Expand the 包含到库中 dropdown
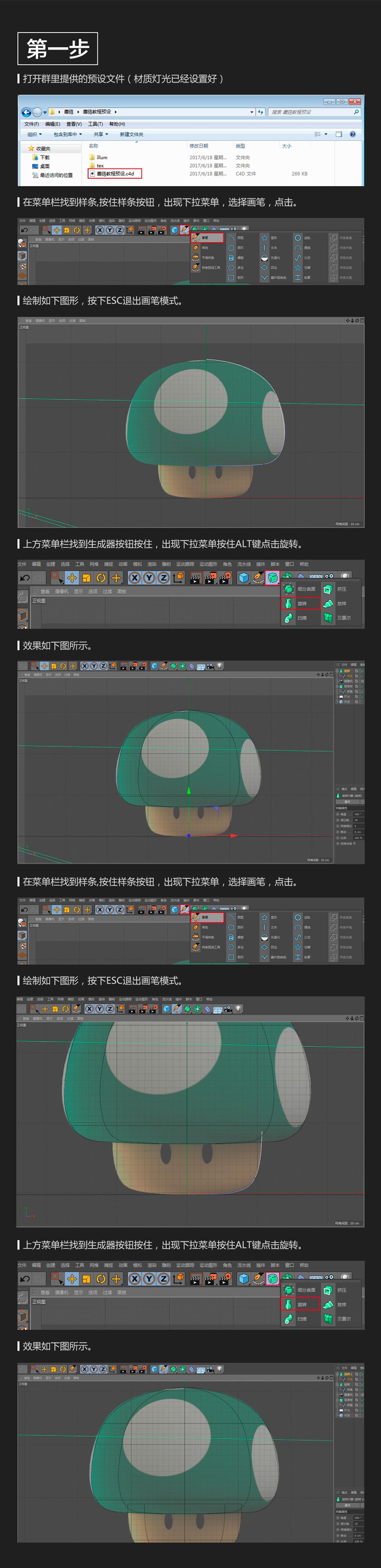Screen dimensions: 381x1568 pyautogui.click(x=68, y=135)
